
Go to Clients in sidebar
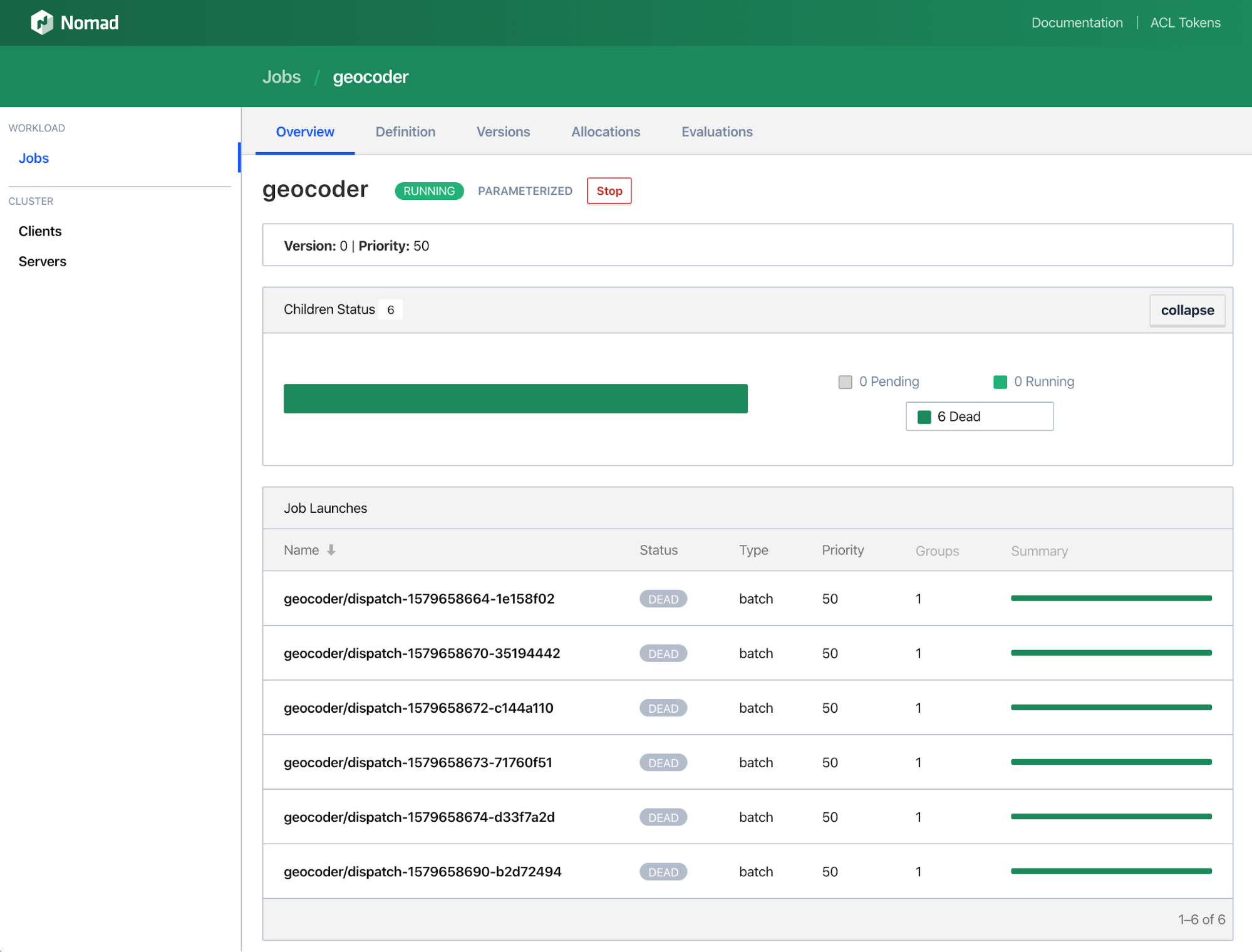pos(40,231)
